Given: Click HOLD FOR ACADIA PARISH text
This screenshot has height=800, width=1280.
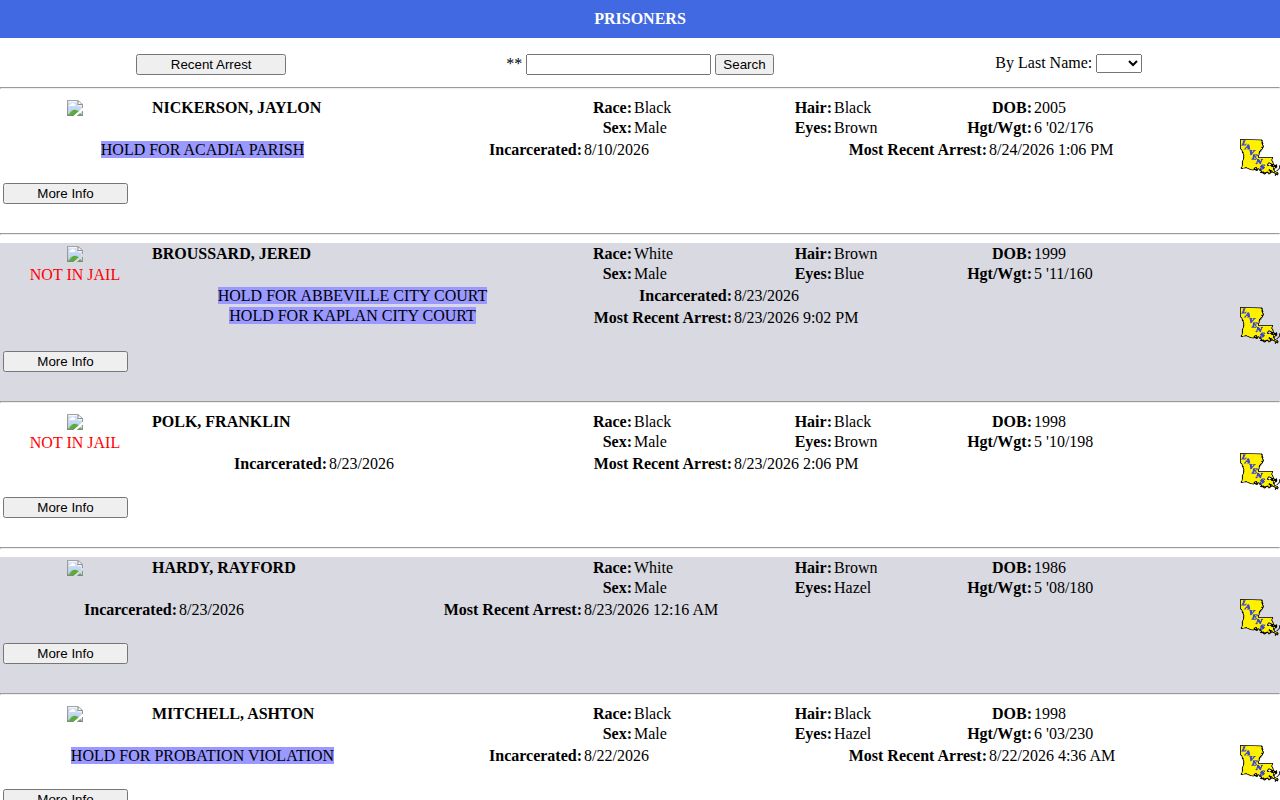Looking at the screenshot, I should [x=202, y=150].
